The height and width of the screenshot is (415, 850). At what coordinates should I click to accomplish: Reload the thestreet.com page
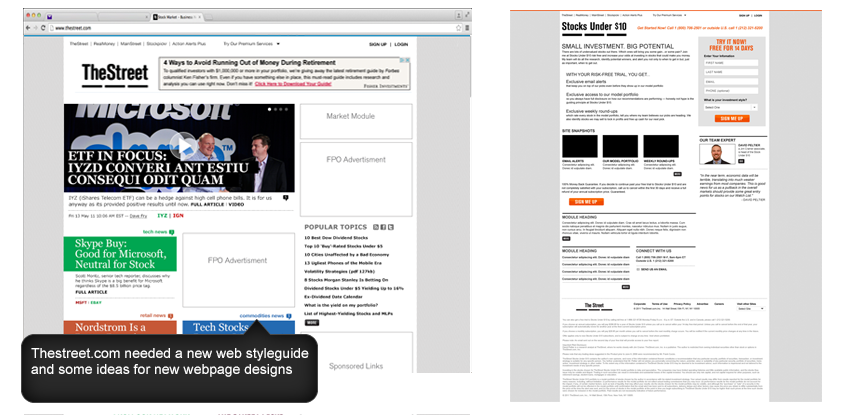(43, 27)
